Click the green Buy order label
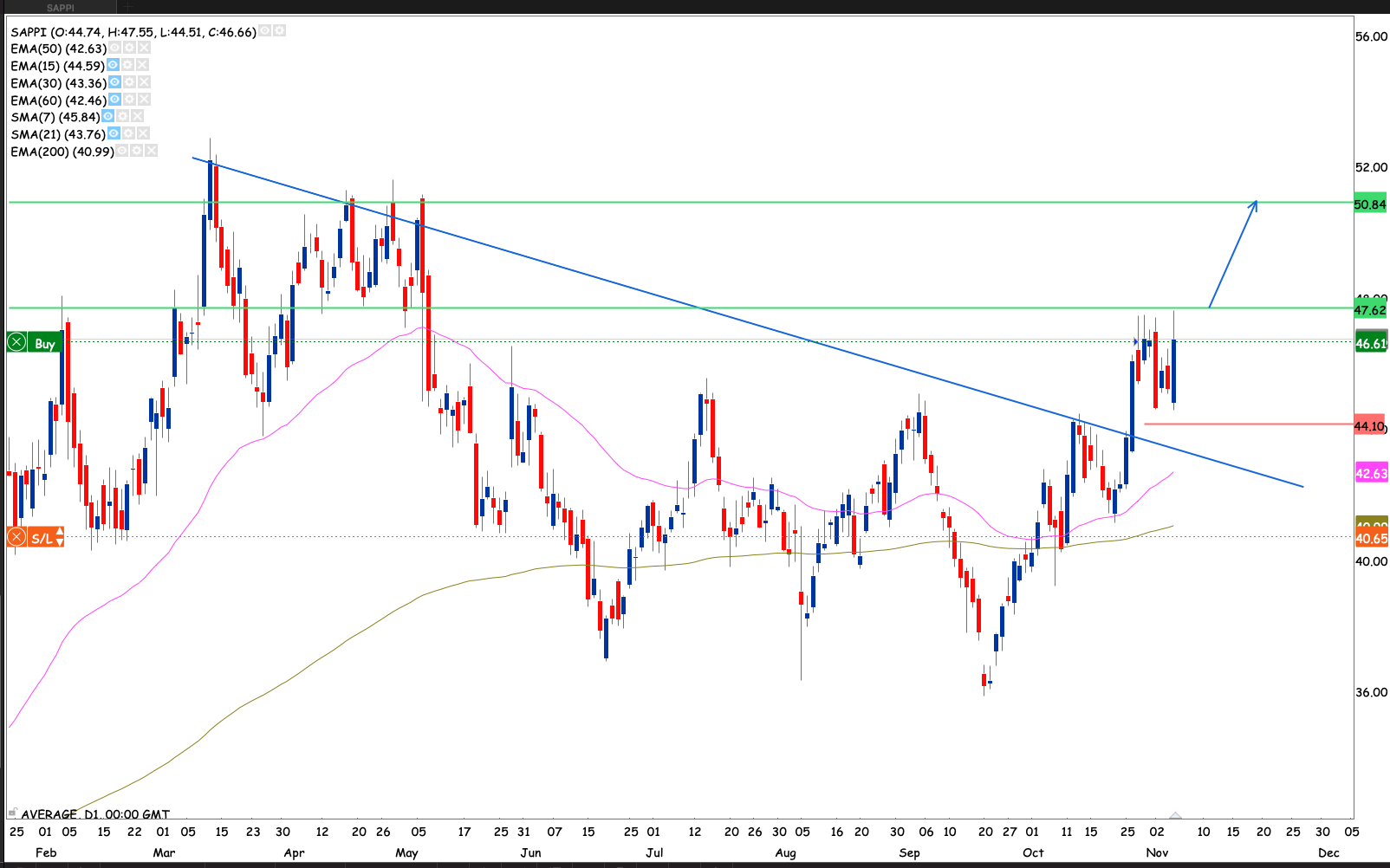1390x868 pixels. [44, 343]
